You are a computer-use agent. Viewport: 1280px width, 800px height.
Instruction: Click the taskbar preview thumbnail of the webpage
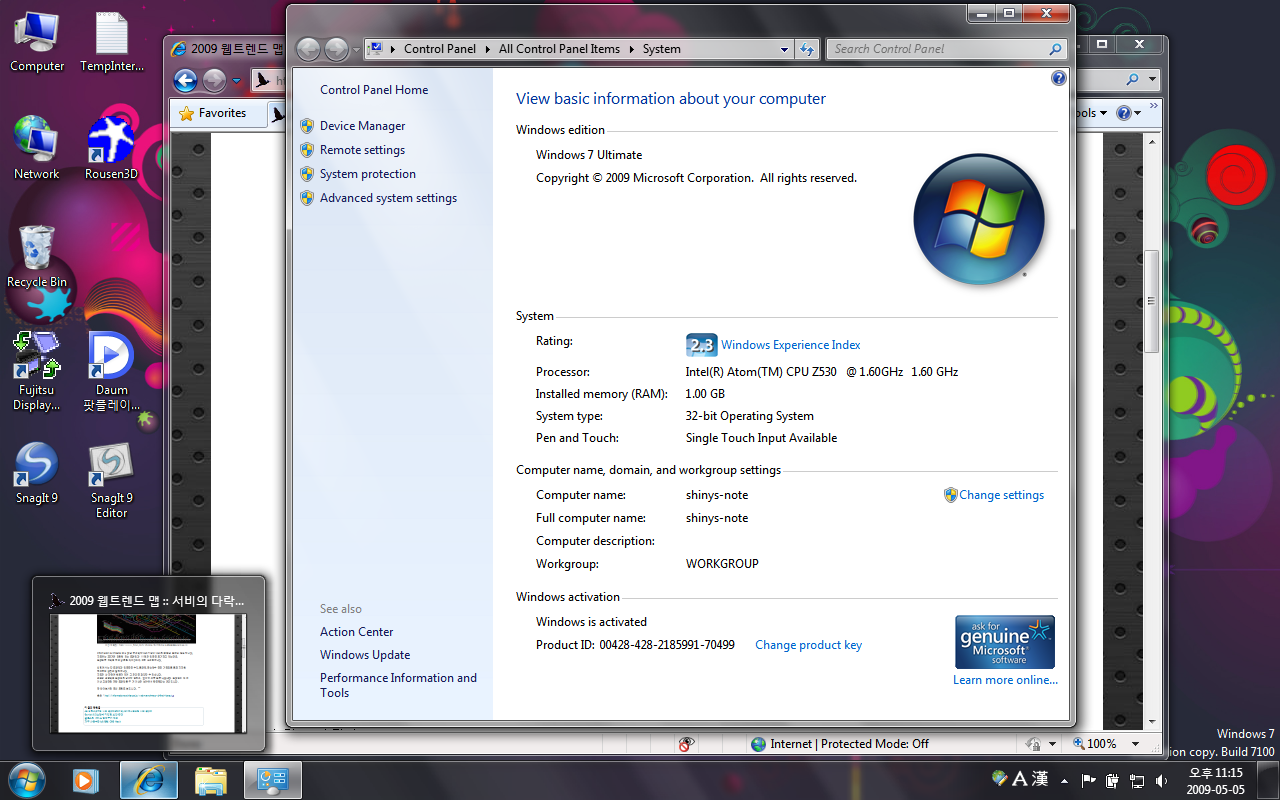(148, 672)
